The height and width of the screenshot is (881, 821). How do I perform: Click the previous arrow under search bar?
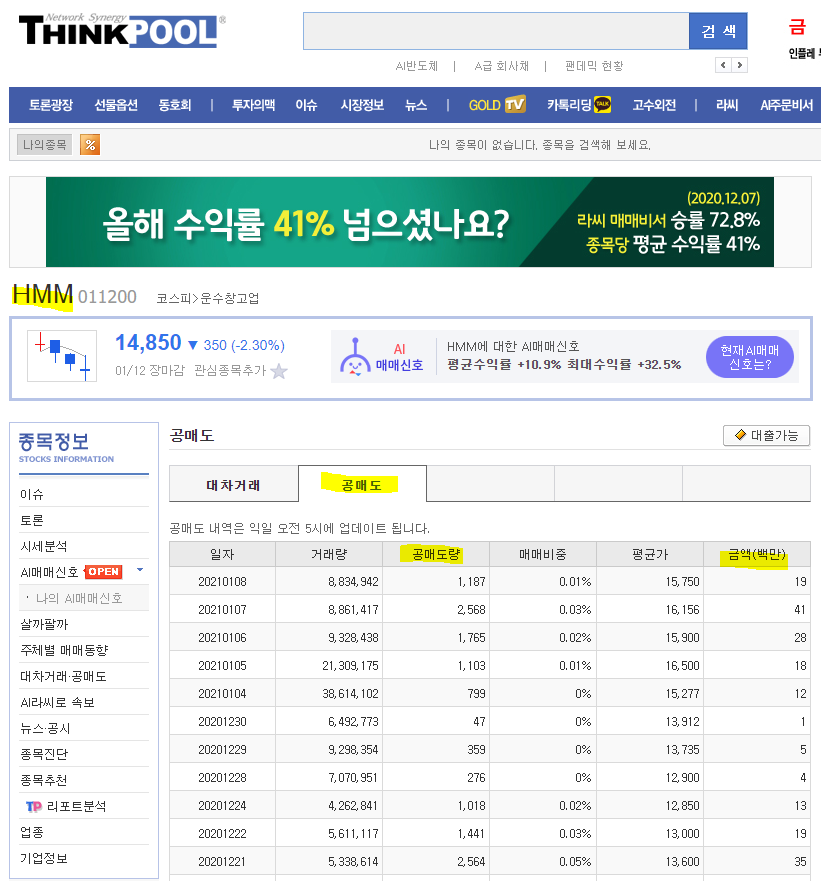tap(723, 65)
